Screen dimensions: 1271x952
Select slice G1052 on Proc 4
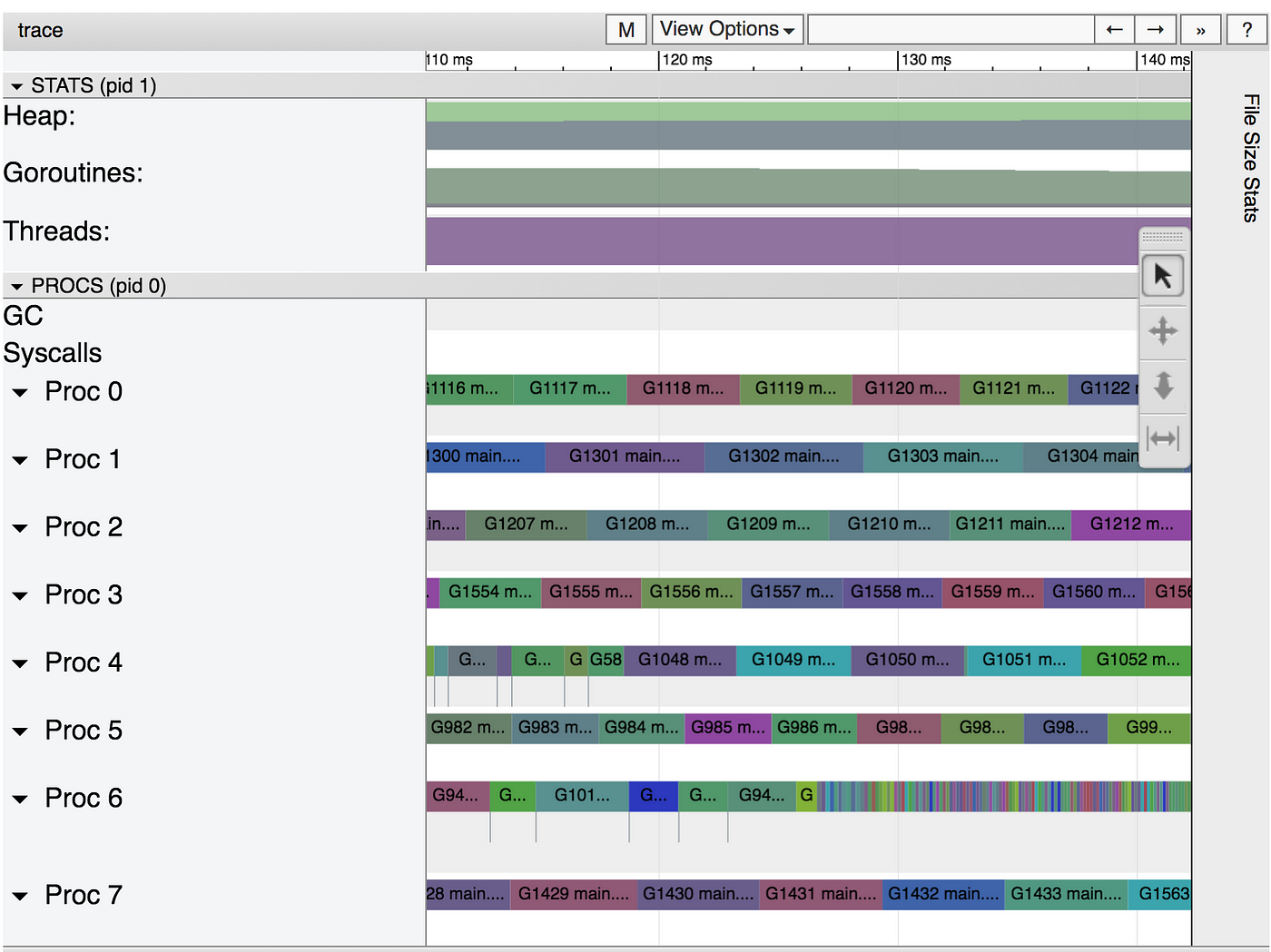[x=1137, y=660]
